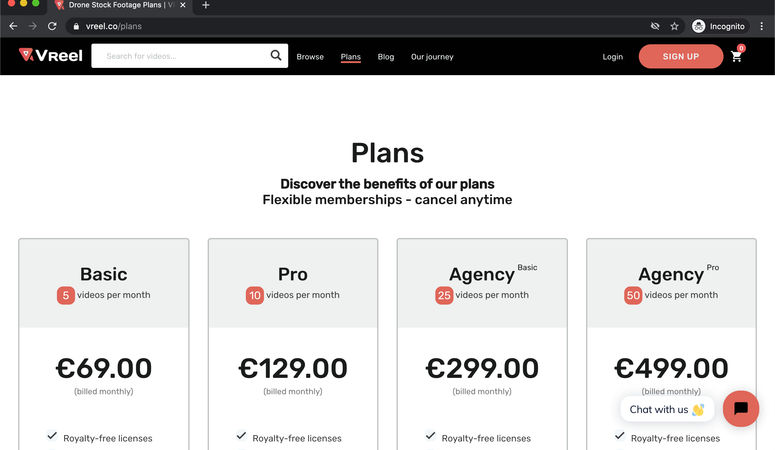Screen dimensions: 775x450
Task: Bookmark page with the star icon
Action: [x=674, y=26]
